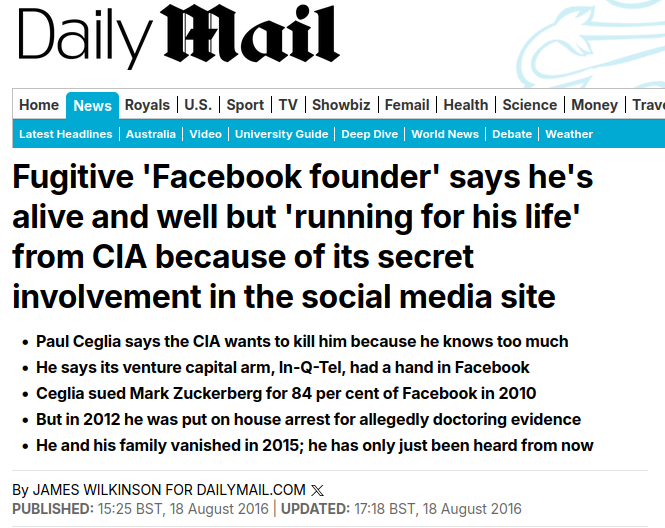This screenshot has height=528, width=665.
Task: Navigate to the U.S. section
Action: click(x=198, y=105)
